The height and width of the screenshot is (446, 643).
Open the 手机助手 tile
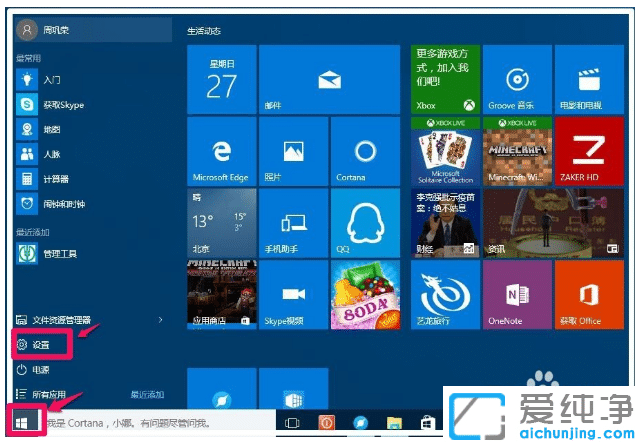[x=294, y=223]
